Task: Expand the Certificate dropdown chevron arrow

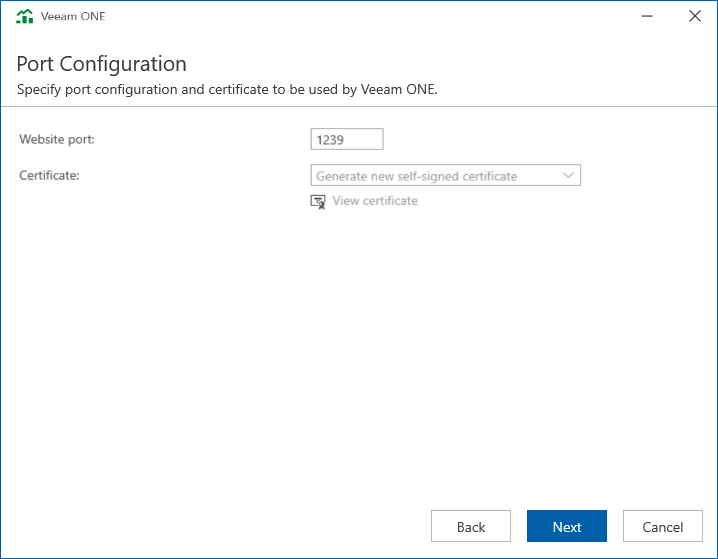Action: 568,175
